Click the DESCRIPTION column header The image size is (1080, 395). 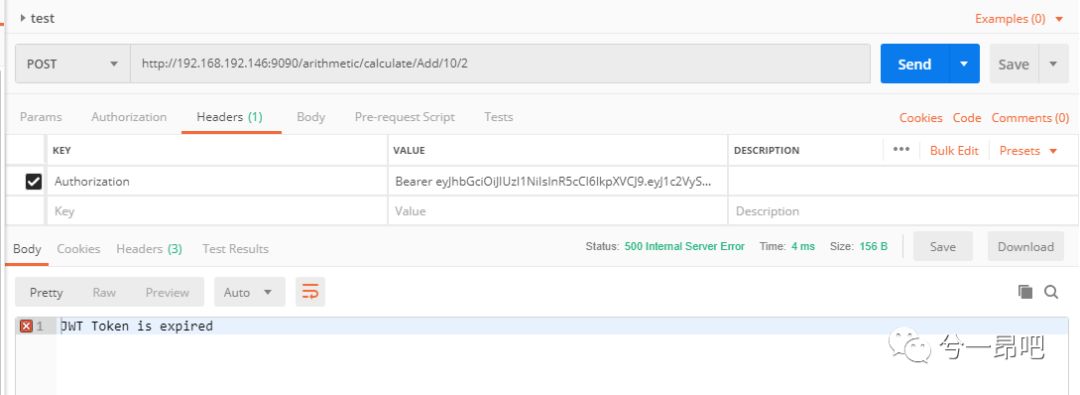click(x=766, y=150)
